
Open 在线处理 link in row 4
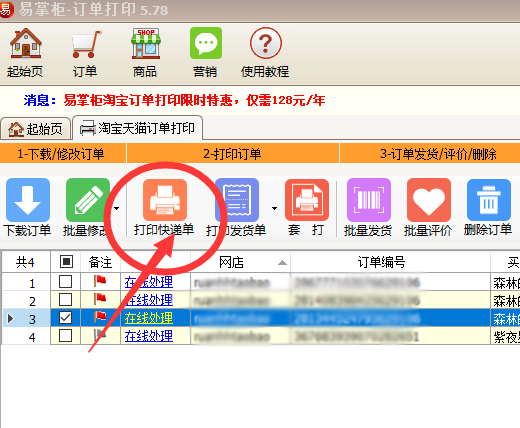(149, 336)
